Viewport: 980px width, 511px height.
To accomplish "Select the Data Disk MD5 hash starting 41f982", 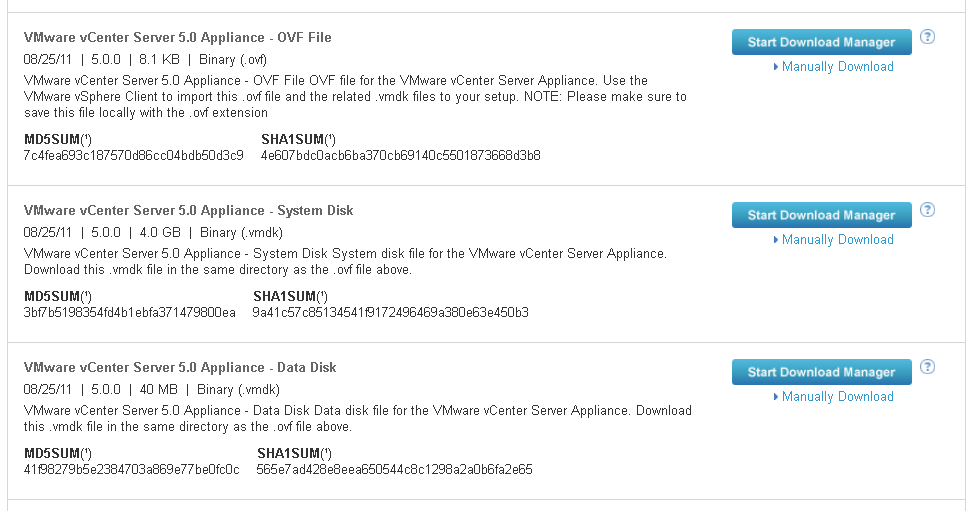I will pyautogui.click(x=131, y=469).
